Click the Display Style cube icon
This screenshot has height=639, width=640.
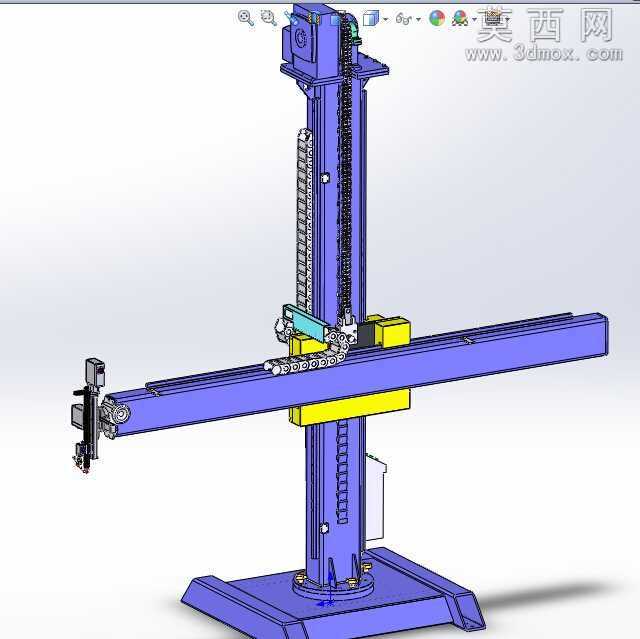[371, 18]
